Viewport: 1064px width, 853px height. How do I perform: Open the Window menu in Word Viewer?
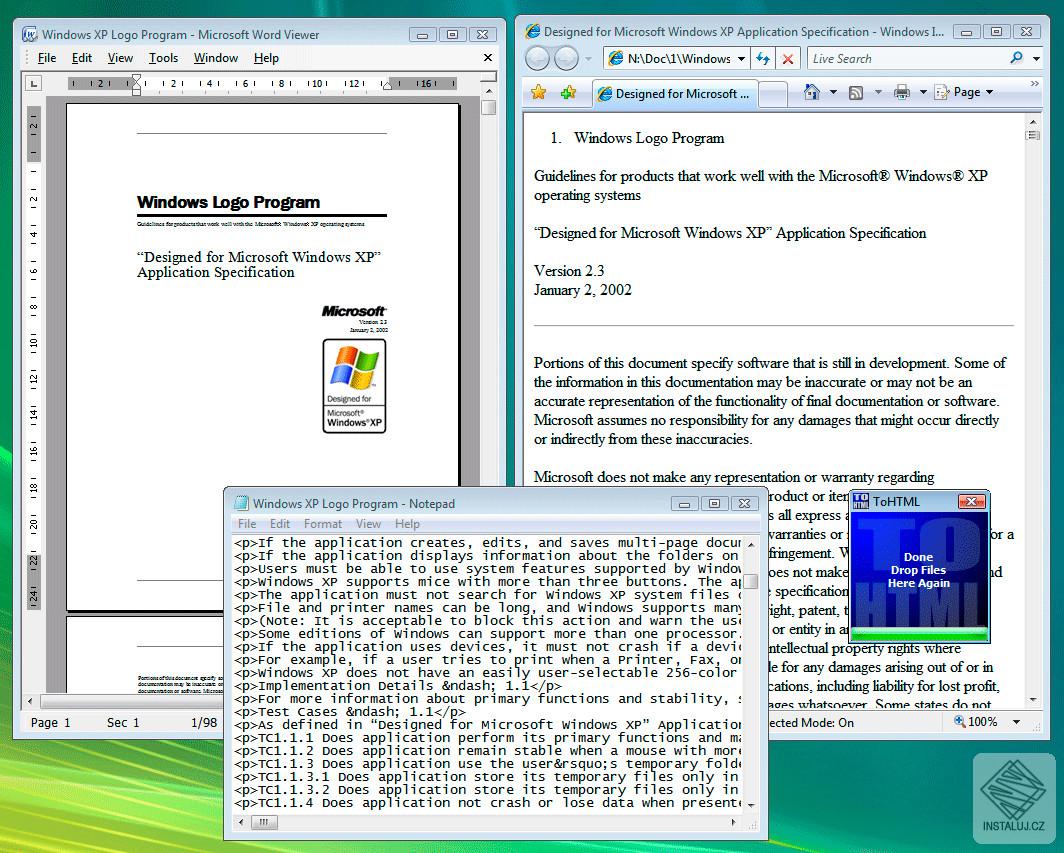216,58
